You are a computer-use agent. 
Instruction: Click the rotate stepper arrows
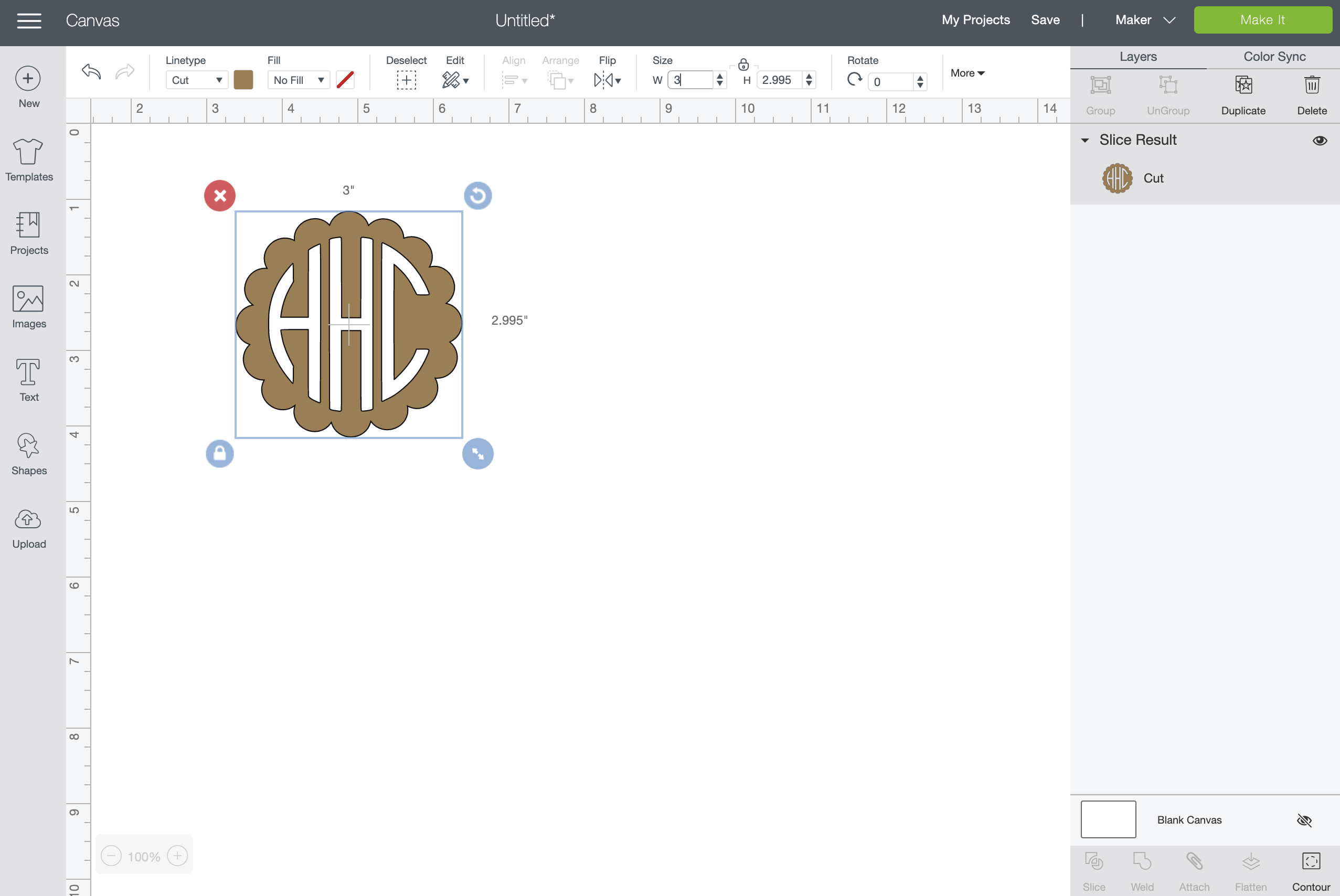coord(920,82)
